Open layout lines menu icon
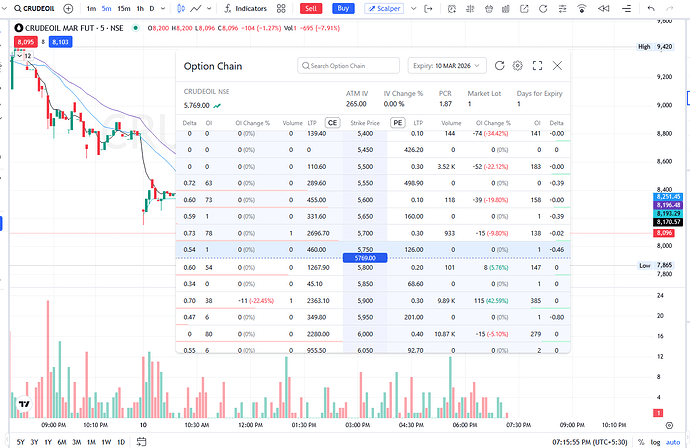690x448 pixels. [x=626, y=8]
